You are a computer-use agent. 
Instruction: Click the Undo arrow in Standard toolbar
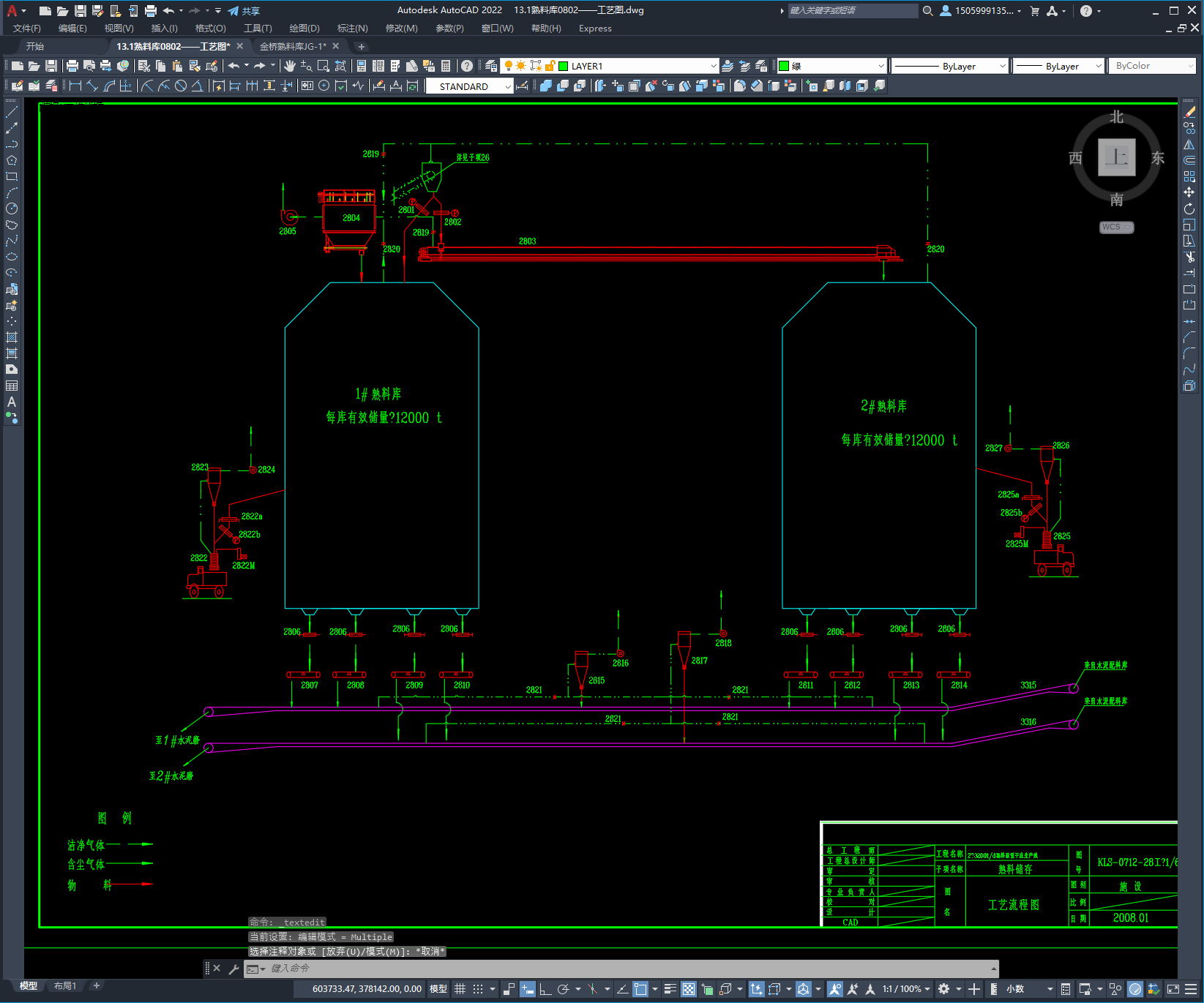(x=233, y=66)
